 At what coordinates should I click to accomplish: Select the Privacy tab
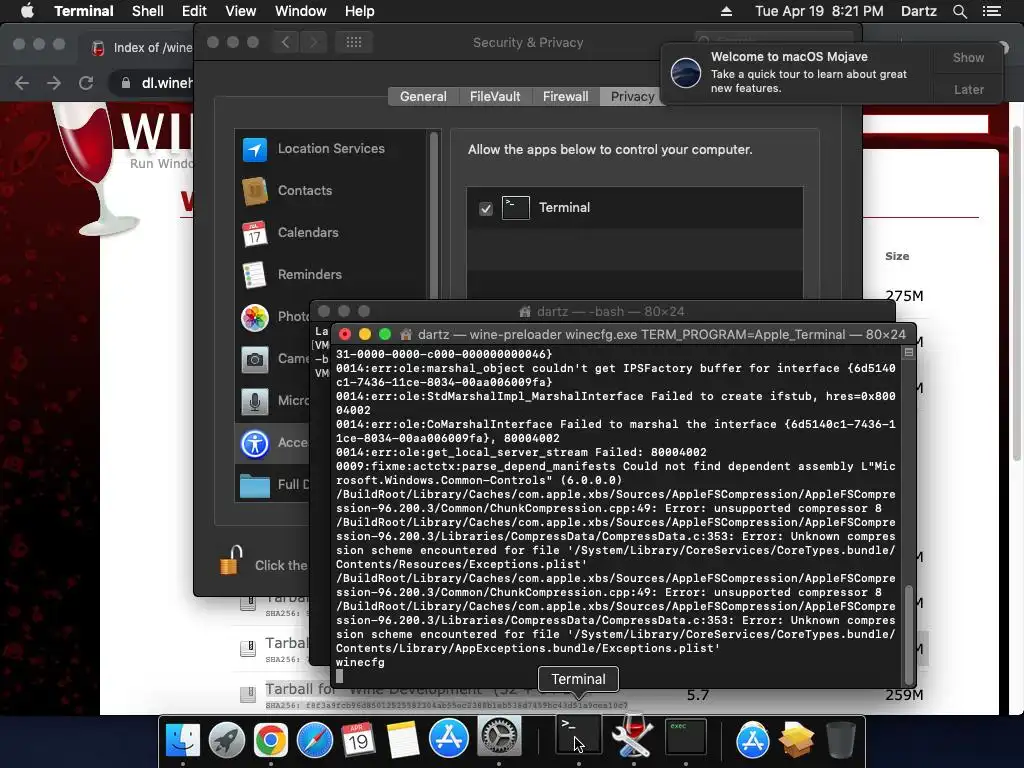click(x=632, y=97)
